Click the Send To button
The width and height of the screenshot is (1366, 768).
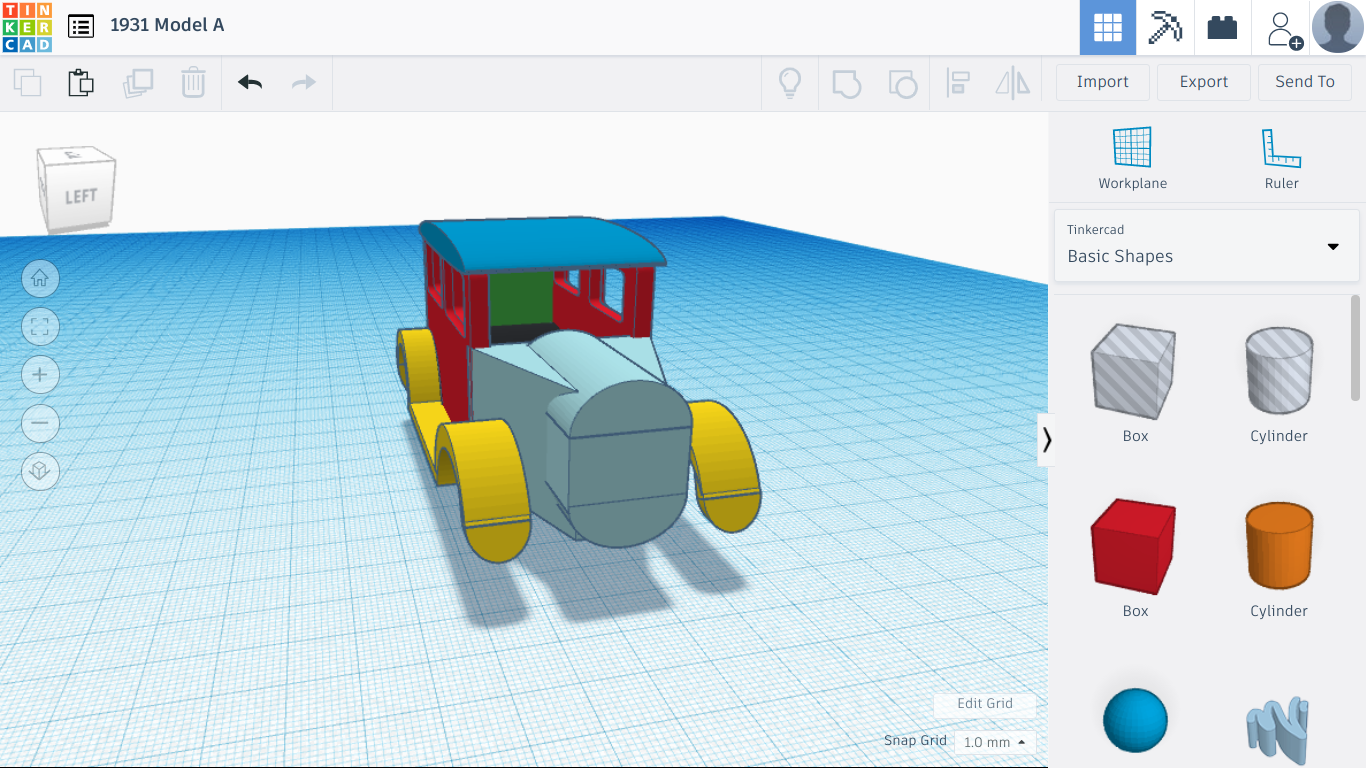pos(1305,82)
